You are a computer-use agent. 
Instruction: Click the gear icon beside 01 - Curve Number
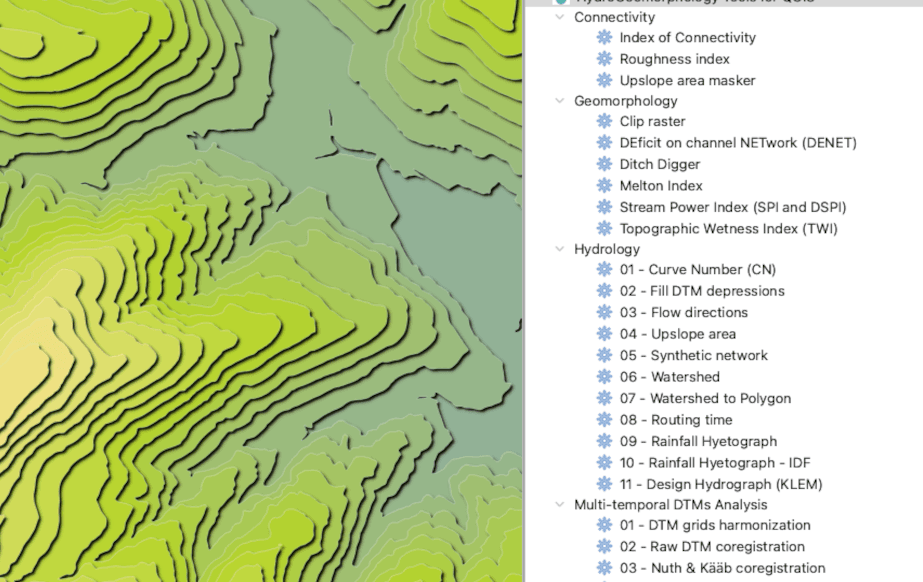[x=605, y=270]
